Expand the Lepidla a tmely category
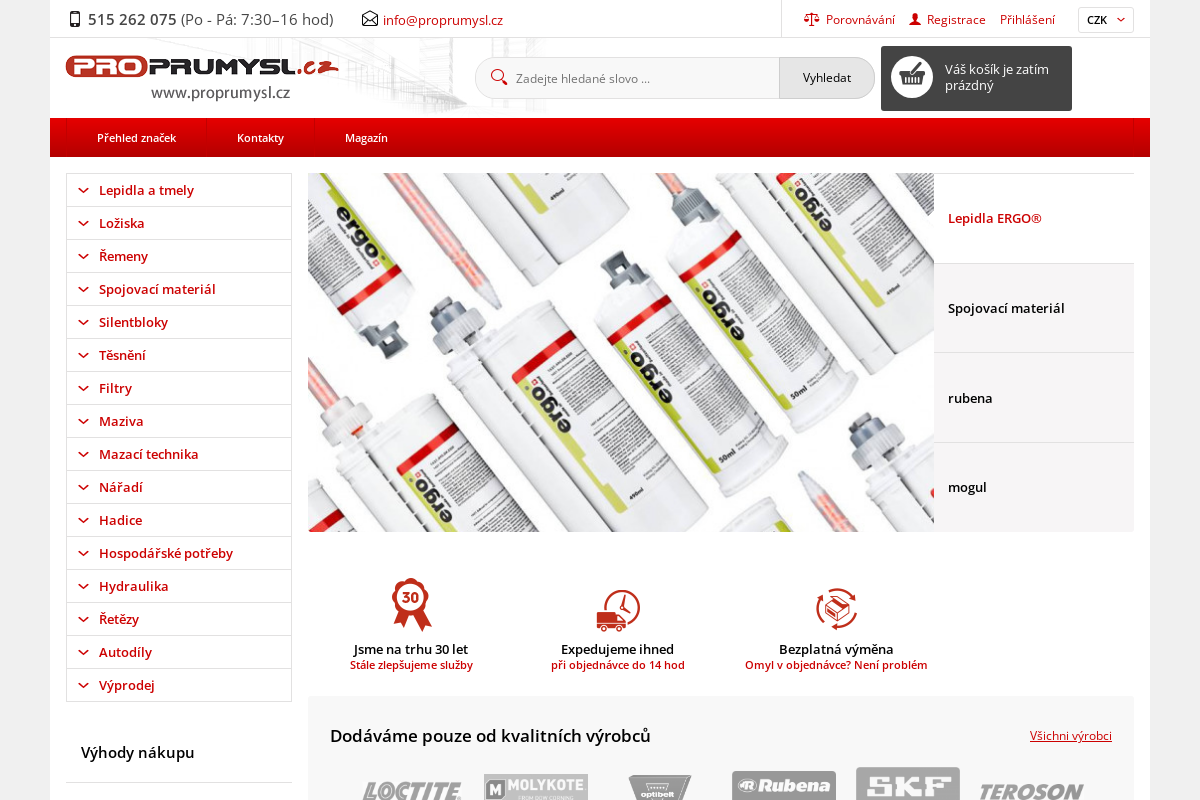This screenshot has width=1200, height=800. point(146,190)
